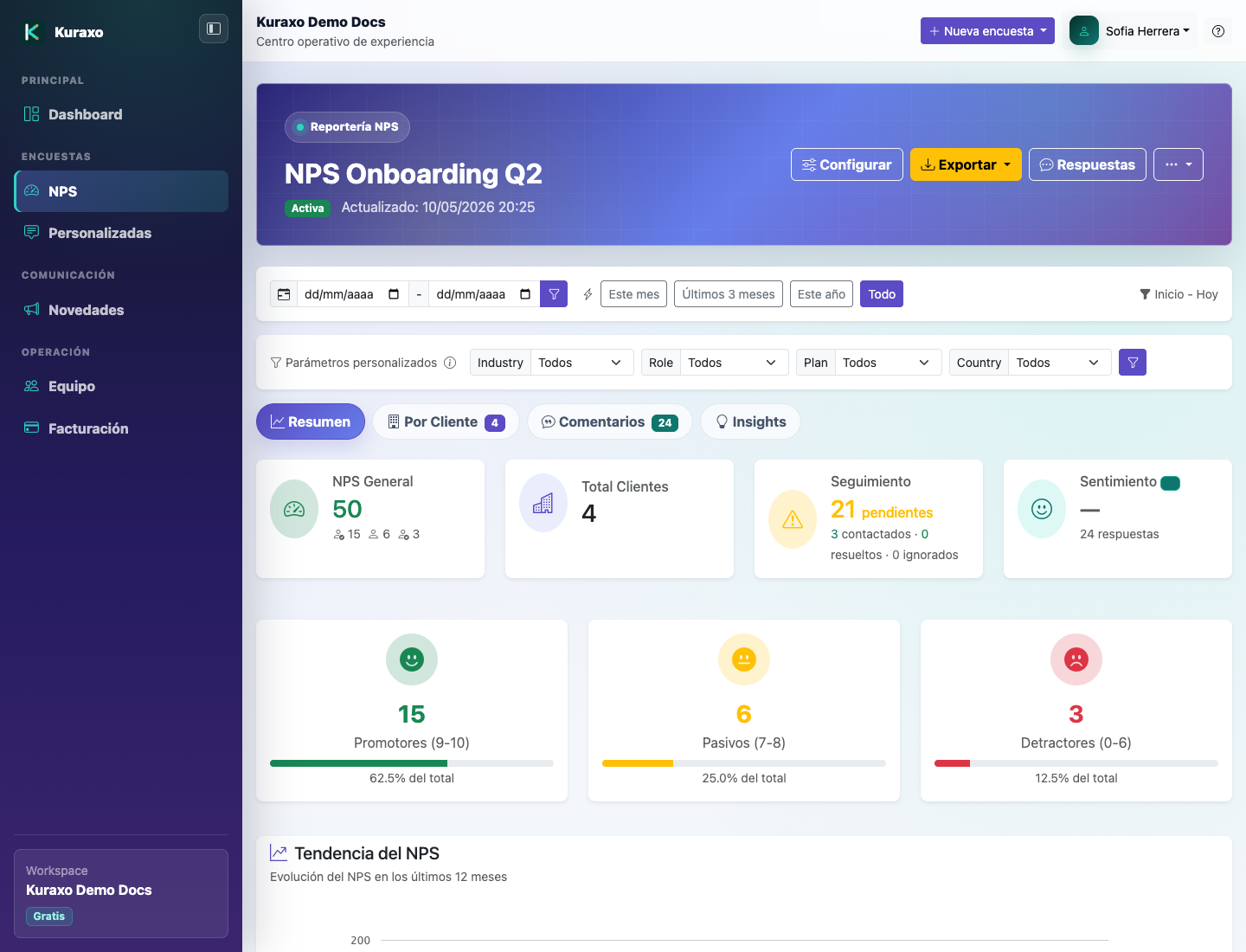Collapse the sidebar with the panel toggle icon
This screenshot has height=952, width=1246.
pyautogui.click(x=214, y=29)
